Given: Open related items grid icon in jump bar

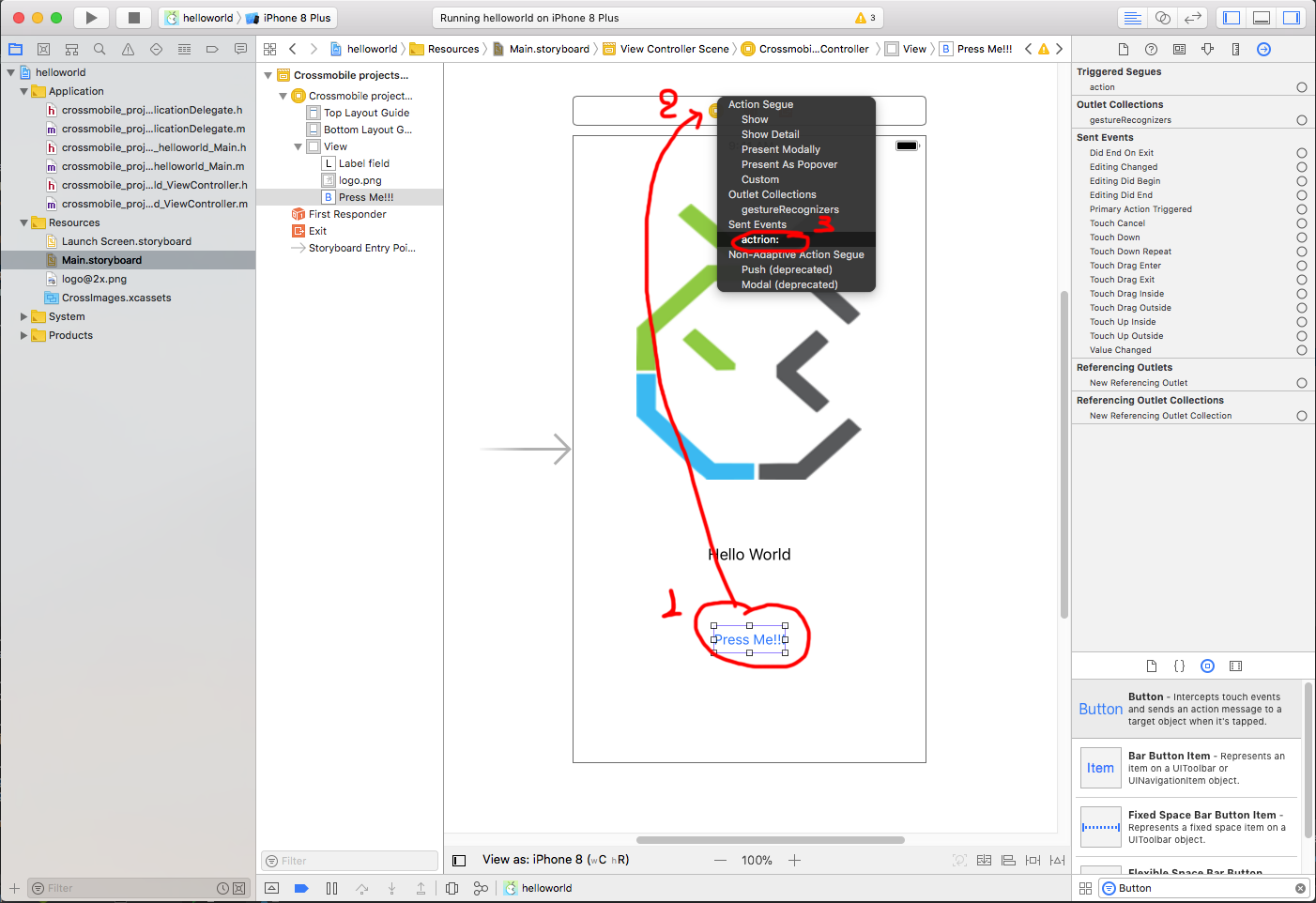Looking at the screenshot, I should pyautogui.click(x=270, y=49).
